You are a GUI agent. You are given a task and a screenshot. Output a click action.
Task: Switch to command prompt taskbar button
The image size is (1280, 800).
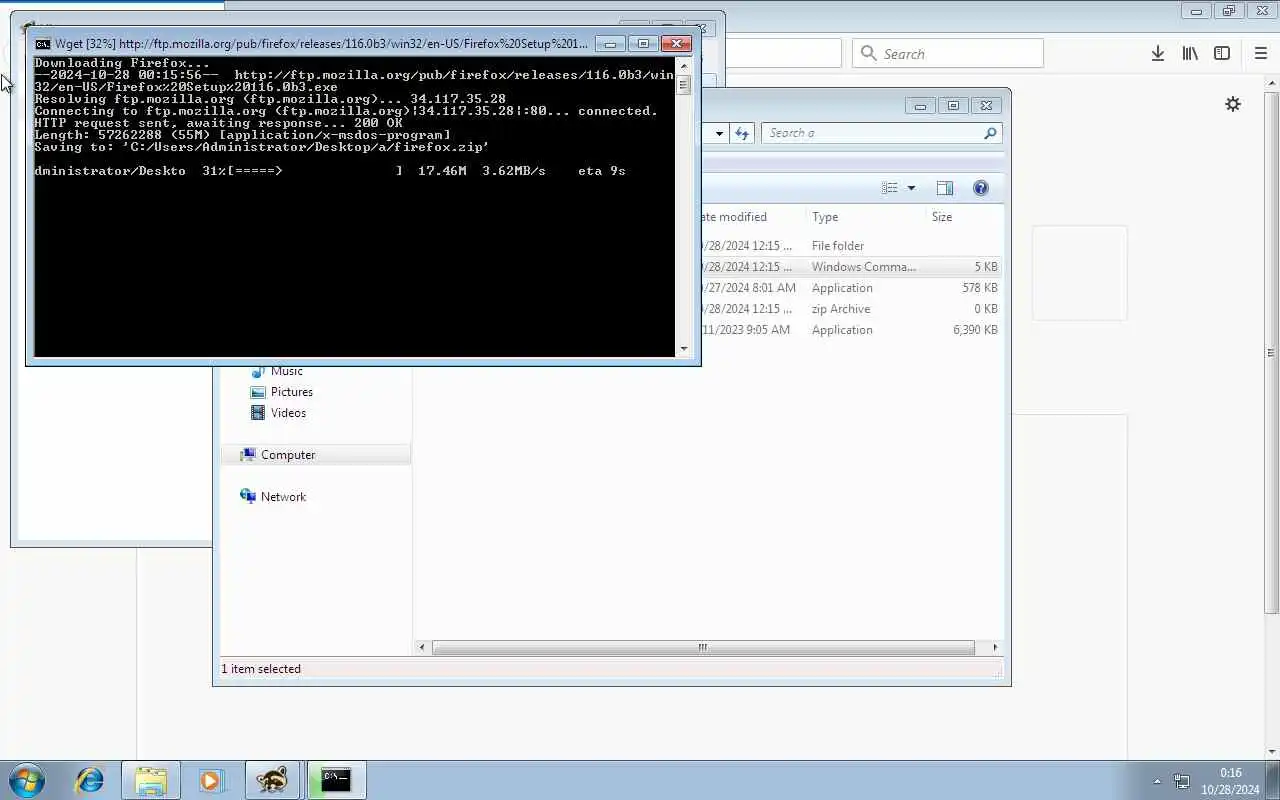click(x=336, y=780)
